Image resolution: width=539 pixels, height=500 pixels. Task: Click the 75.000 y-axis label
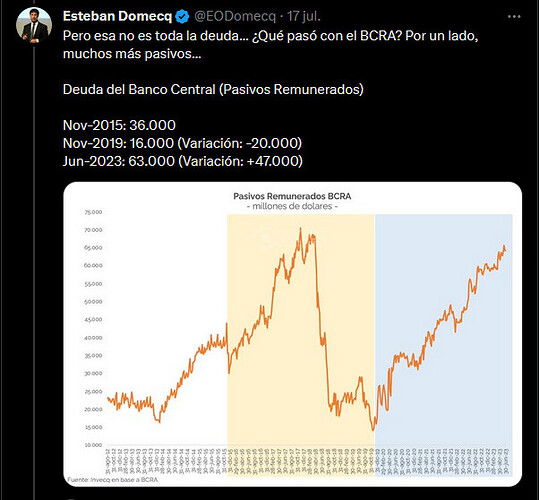93,212
